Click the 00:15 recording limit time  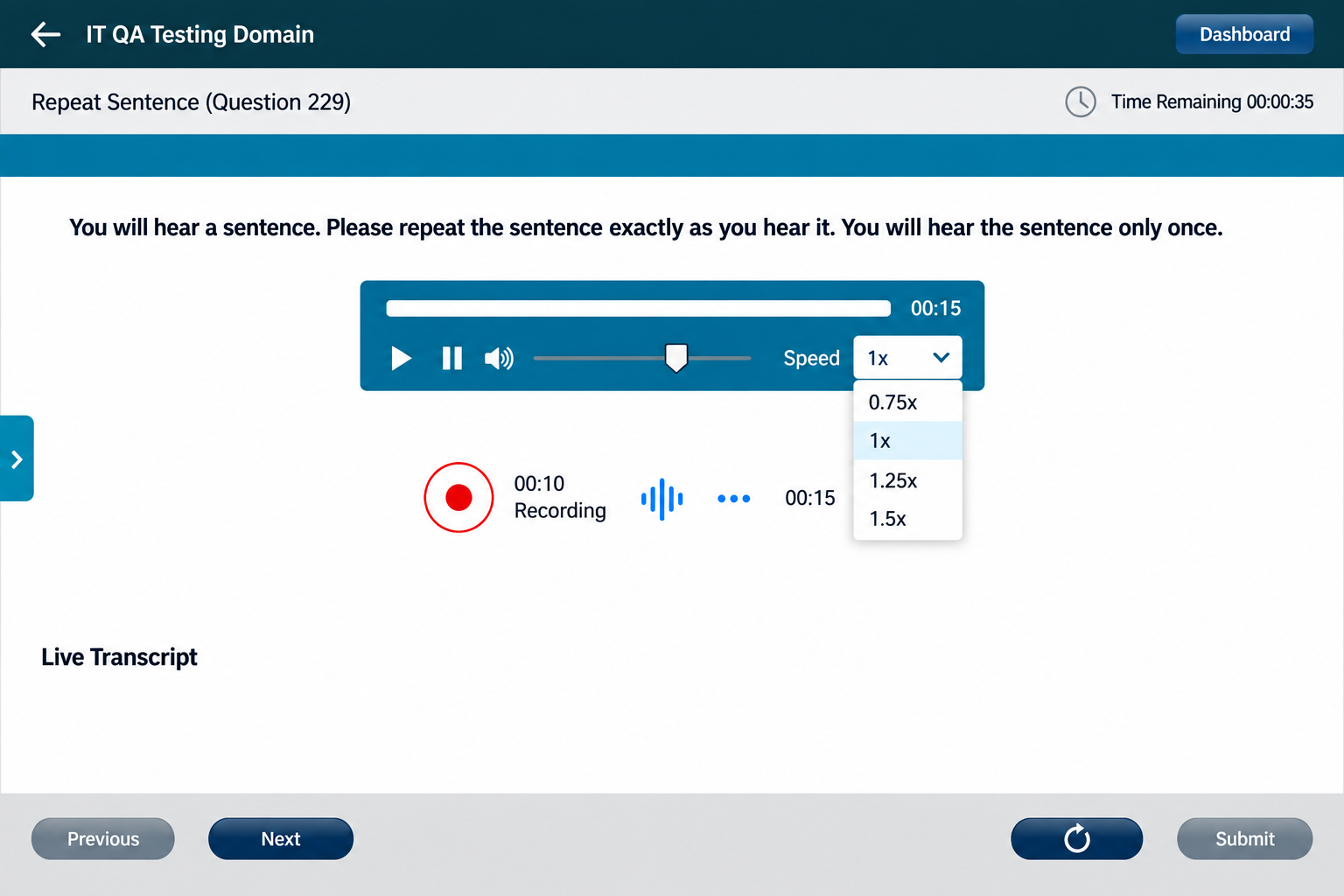[x=810, y=498]
